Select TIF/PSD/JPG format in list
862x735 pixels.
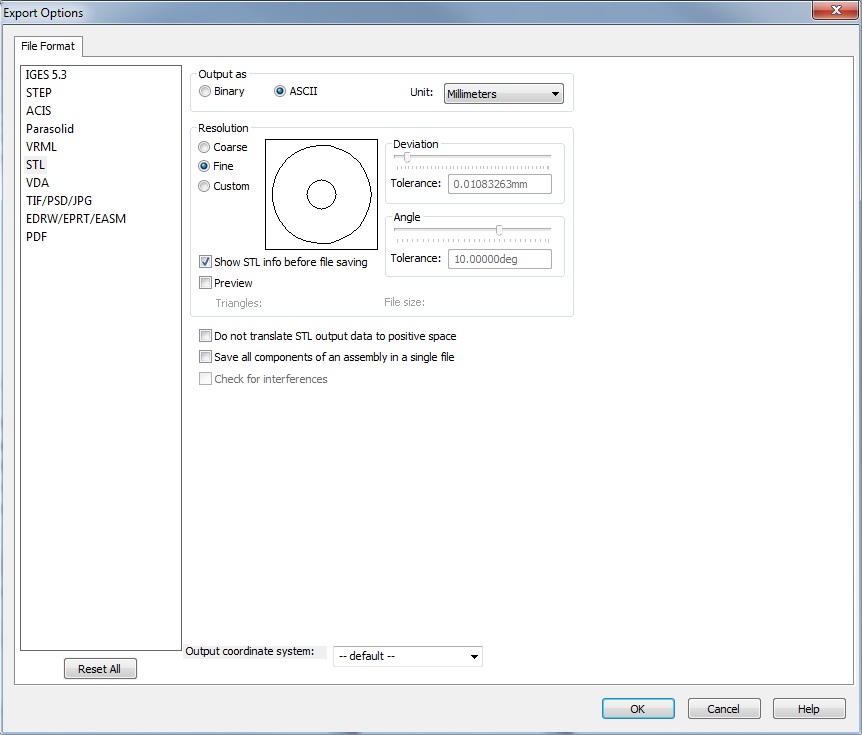point(59,201)
